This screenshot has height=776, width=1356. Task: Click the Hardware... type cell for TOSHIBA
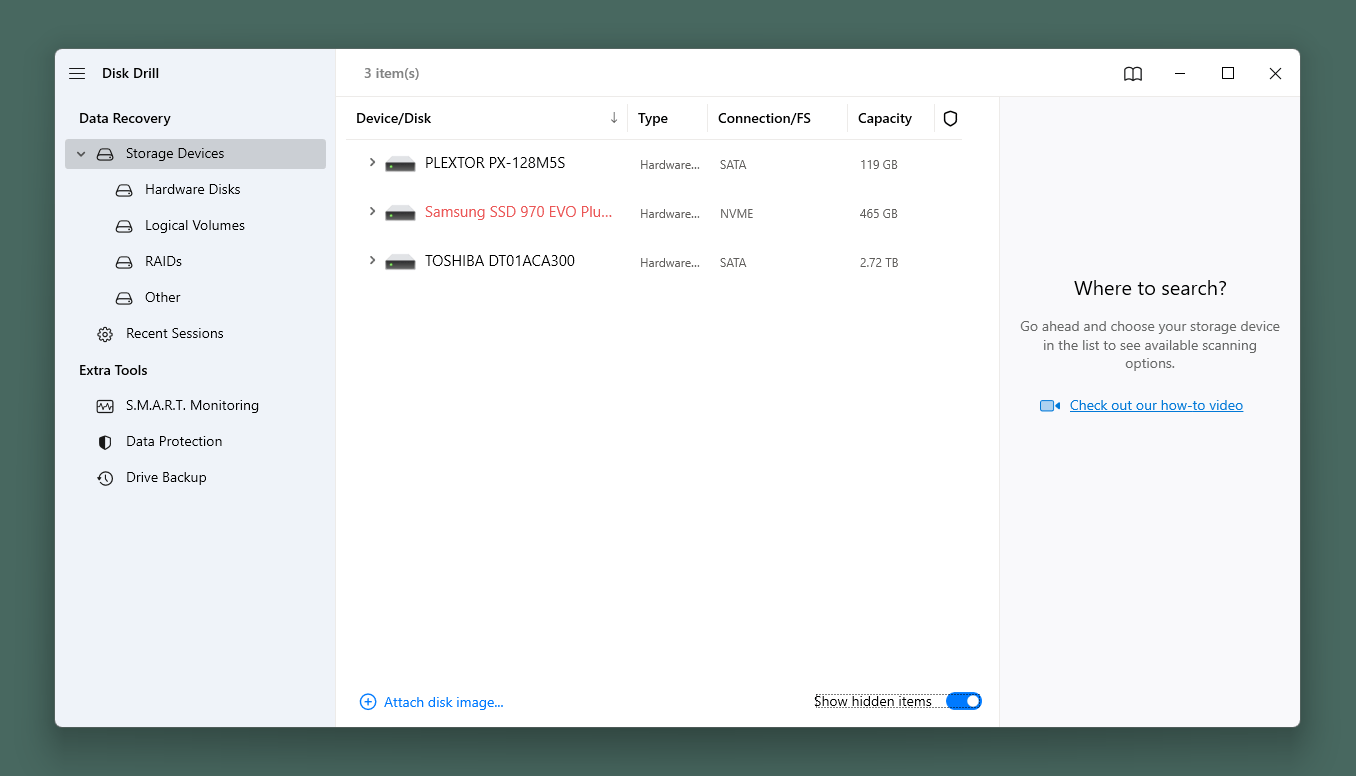(x=670, y=263)
